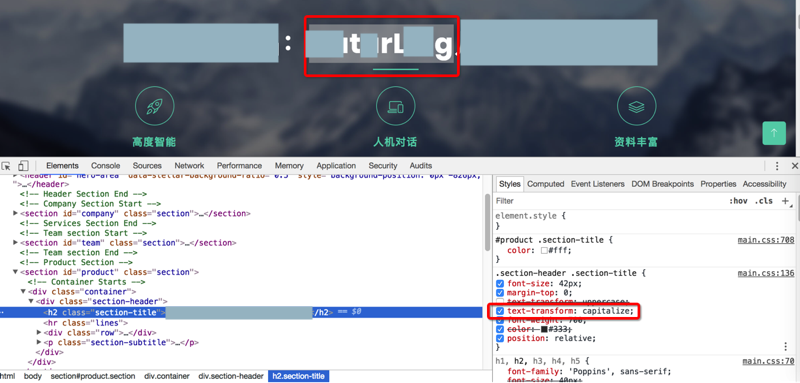Image resolution: width=800 pixels, height=383 pixels.
Task: Select section#product.section breadcrumb
Action: 93,376
